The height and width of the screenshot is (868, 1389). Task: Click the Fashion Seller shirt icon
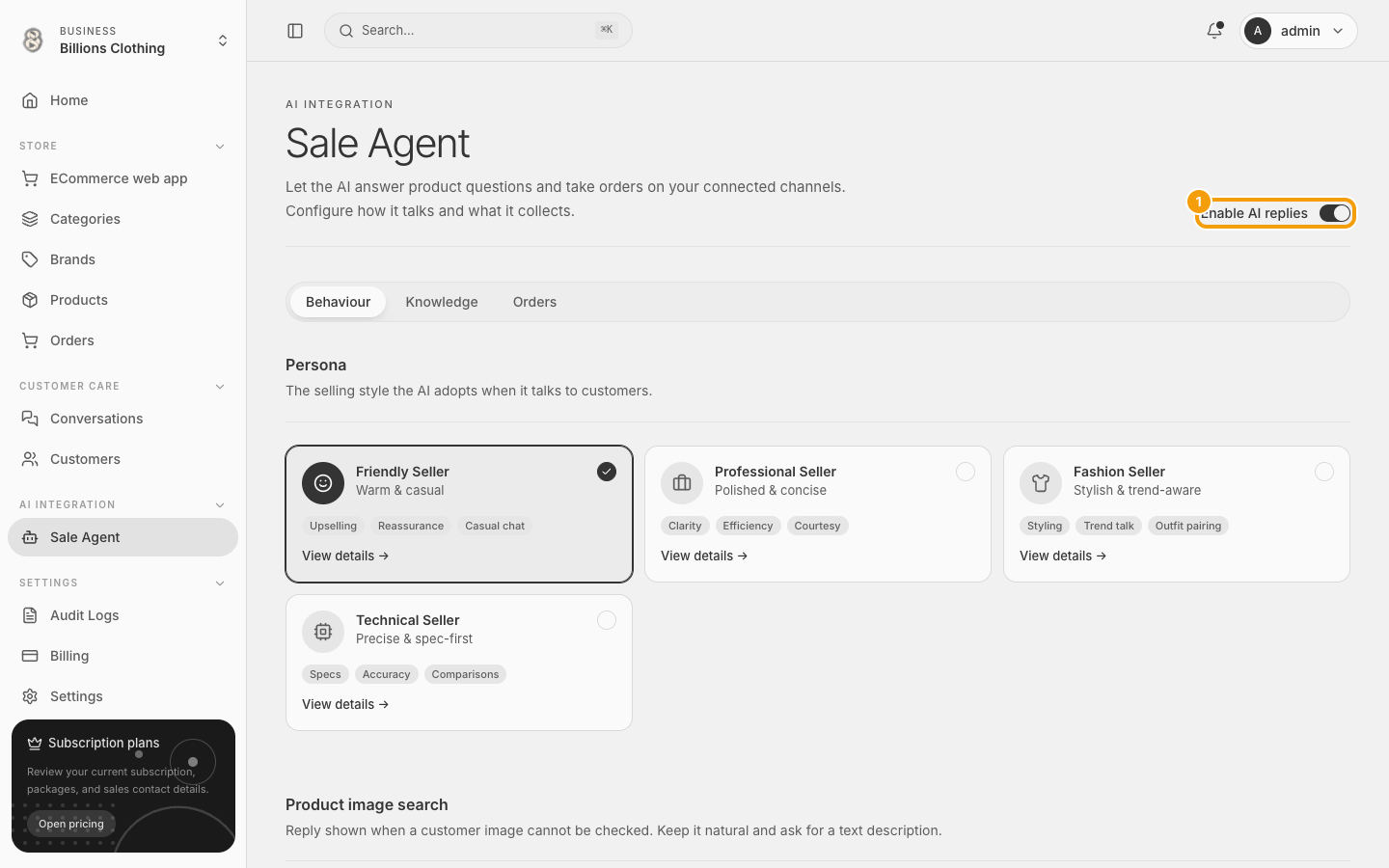[x=1041, y=483]
